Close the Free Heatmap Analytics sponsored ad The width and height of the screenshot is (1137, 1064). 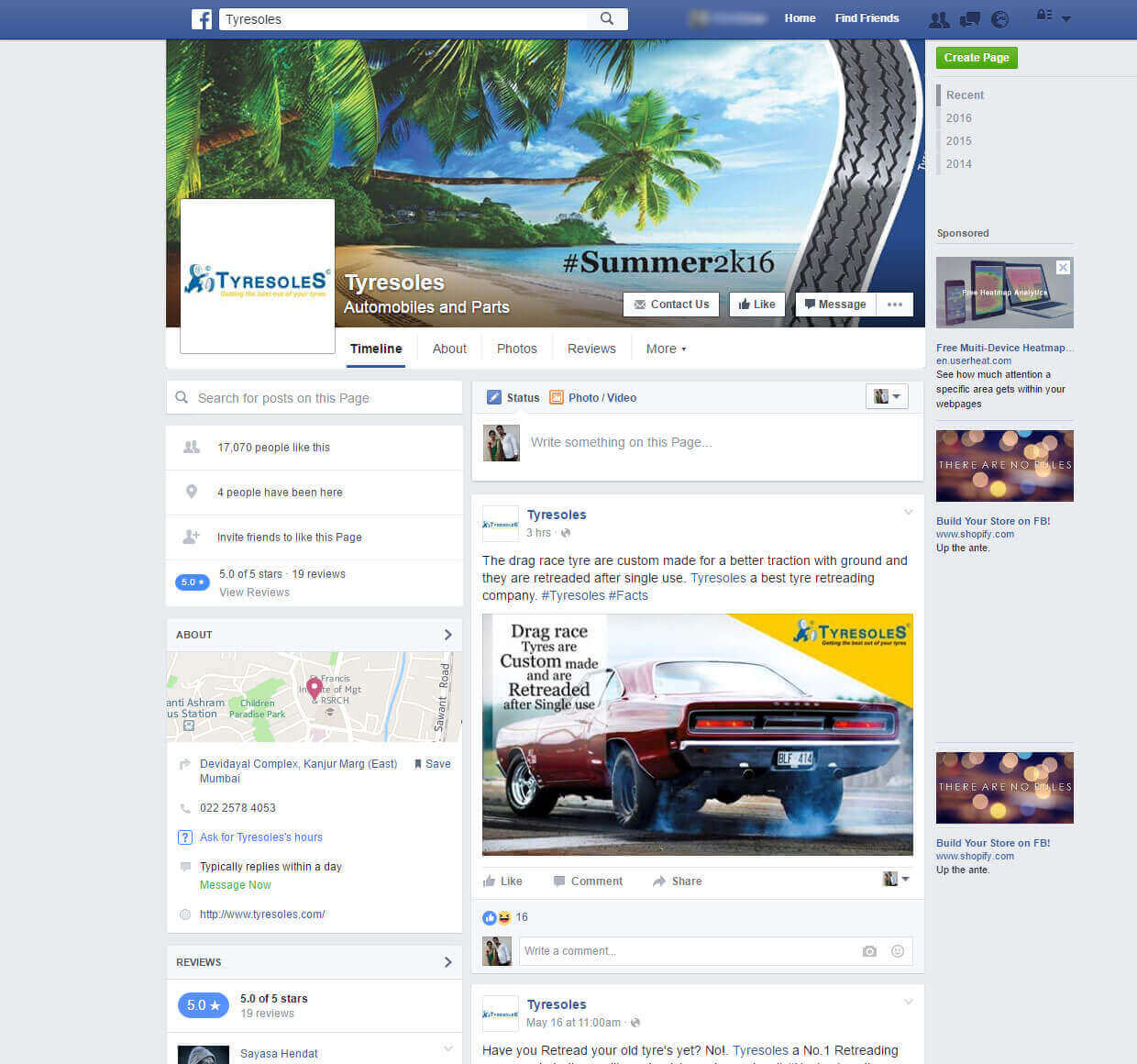point(1063,267)
